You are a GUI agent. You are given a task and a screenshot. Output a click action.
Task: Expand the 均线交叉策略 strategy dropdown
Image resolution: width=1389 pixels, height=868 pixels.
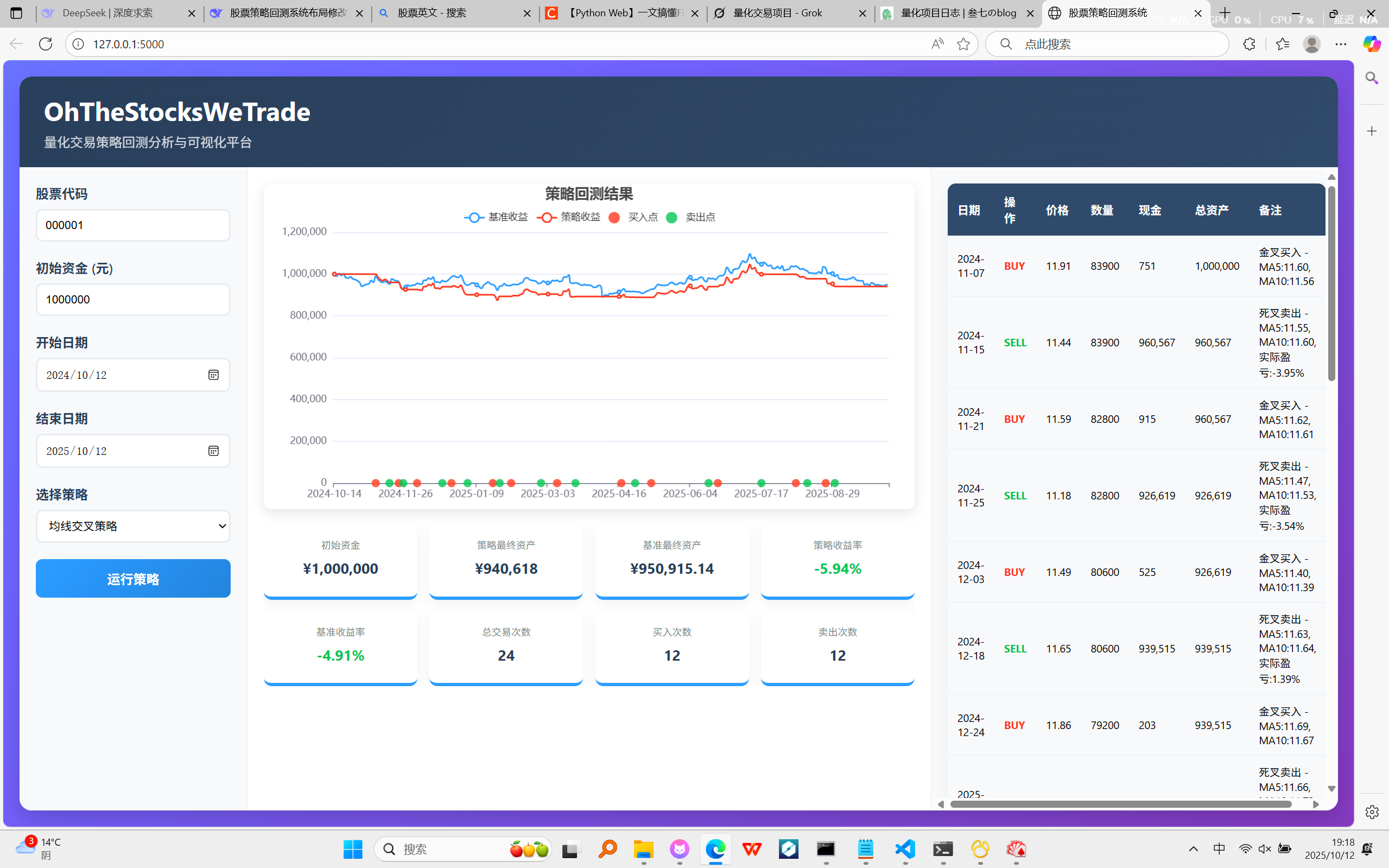(x=133, y=527)
